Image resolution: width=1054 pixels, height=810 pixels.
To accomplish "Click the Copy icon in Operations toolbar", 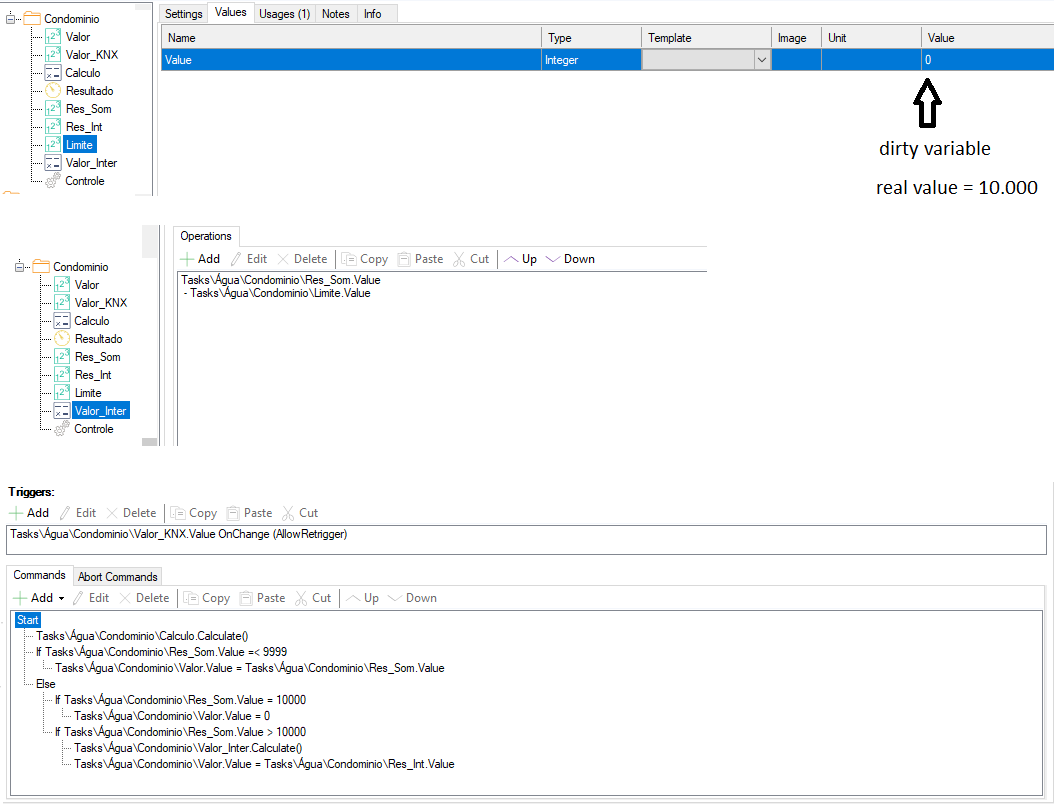I will pos(349,259).
